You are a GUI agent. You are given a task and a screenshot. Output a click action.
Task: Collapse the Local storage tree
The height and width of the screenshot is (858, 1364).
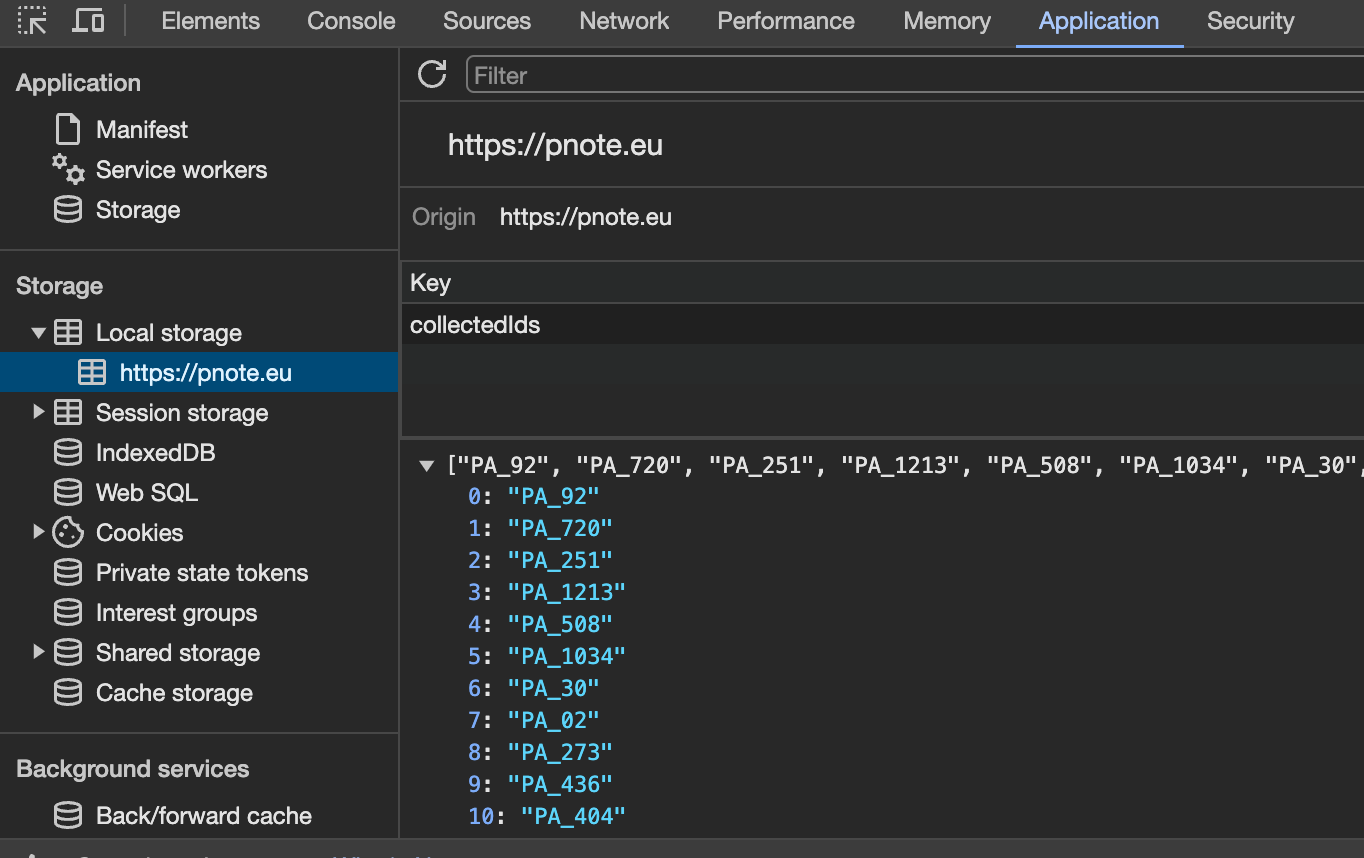pos(38,332)
